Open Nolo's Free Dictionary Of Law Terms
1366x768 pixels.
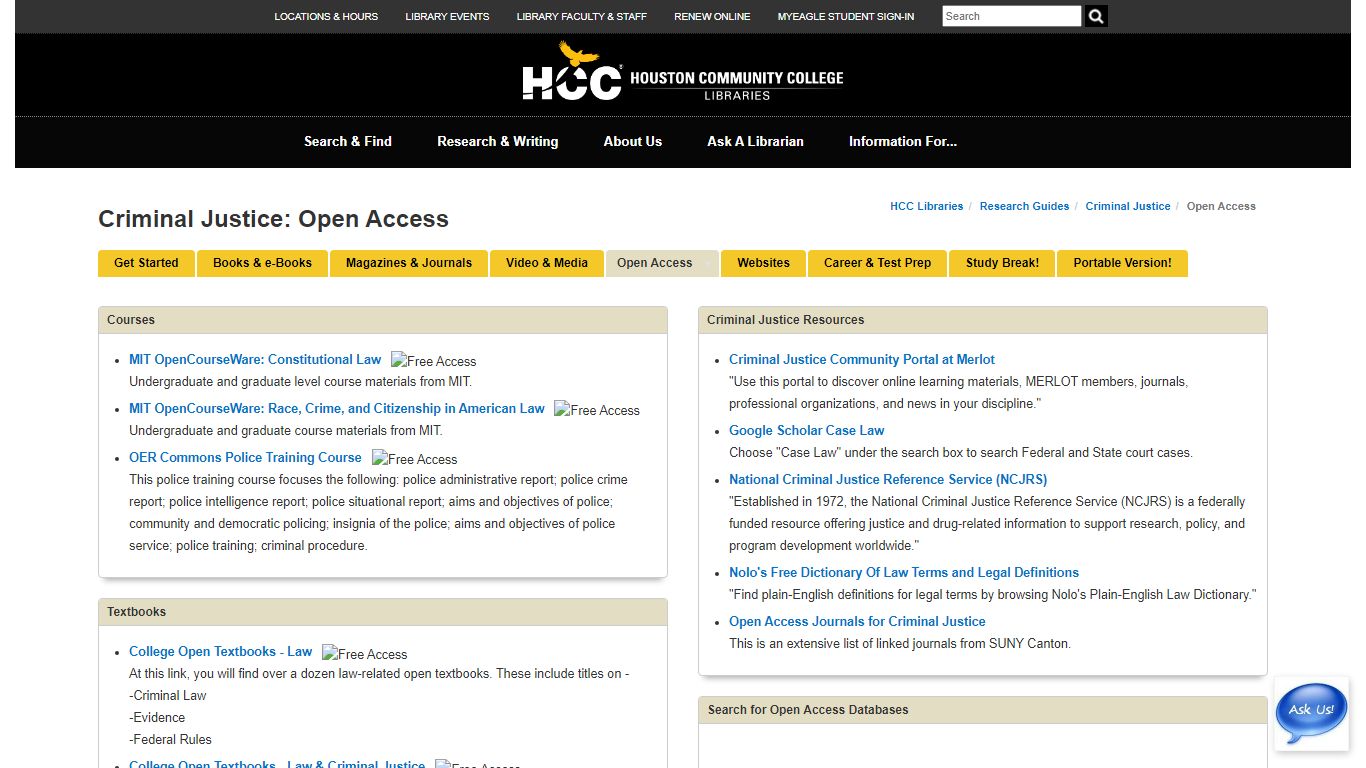(x=904, y=572)
